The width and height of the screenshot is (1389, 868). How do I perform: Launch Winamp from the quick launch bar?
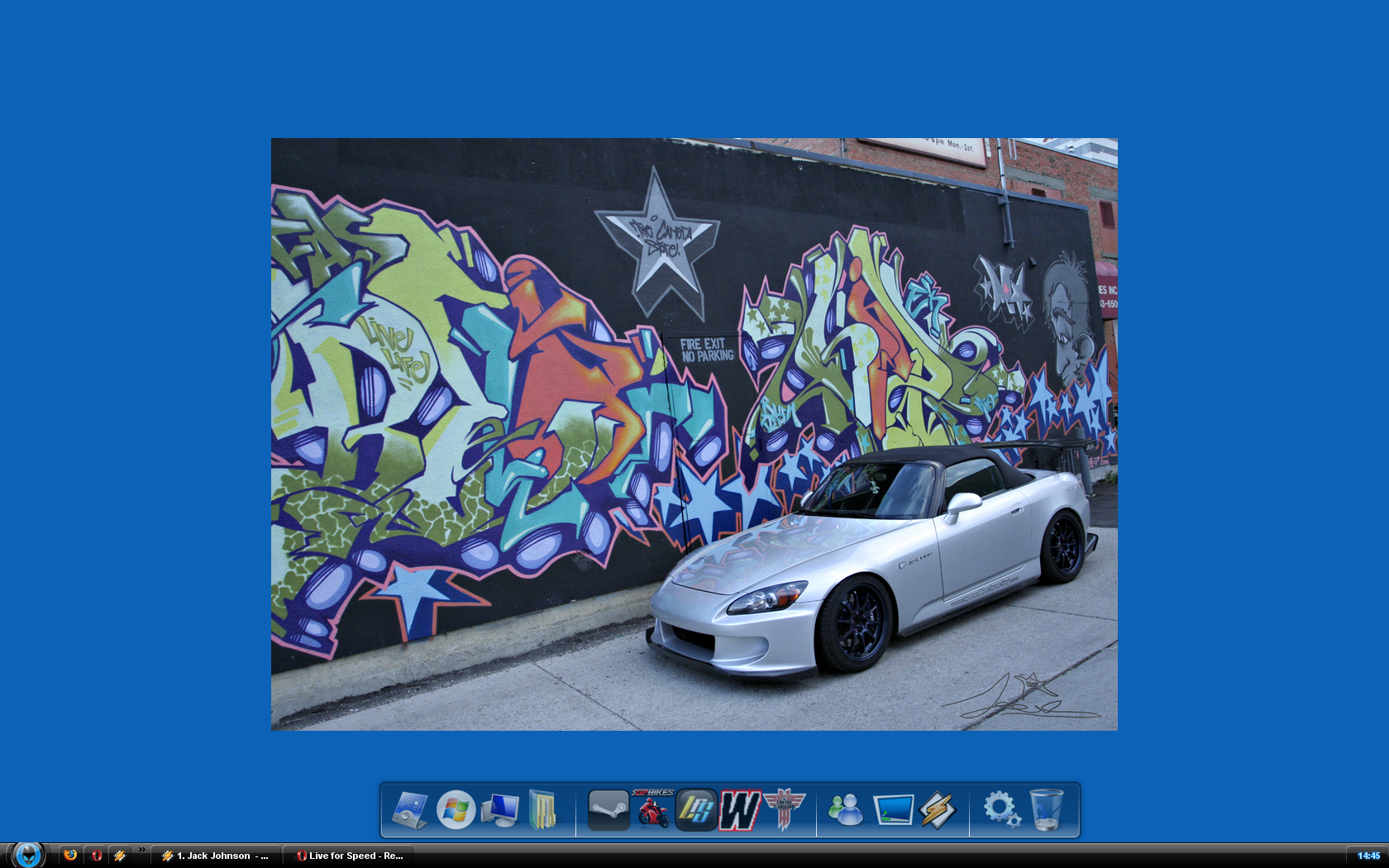pyautogui.click(x=120, y=856)
